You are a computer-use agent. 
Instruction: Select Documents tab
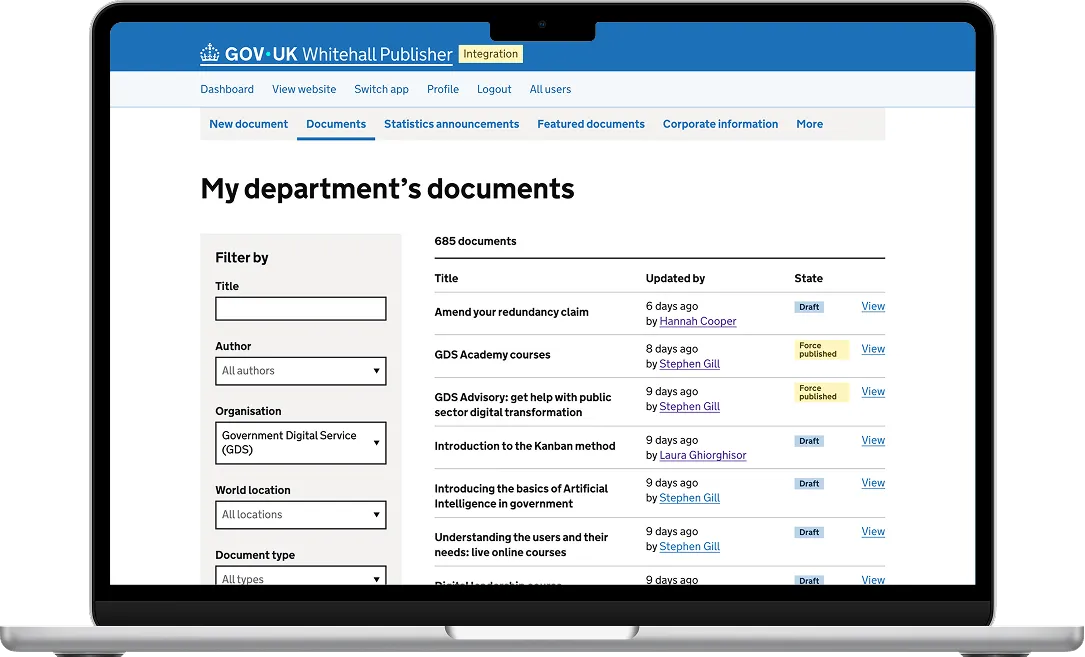(x=336, y=124)
